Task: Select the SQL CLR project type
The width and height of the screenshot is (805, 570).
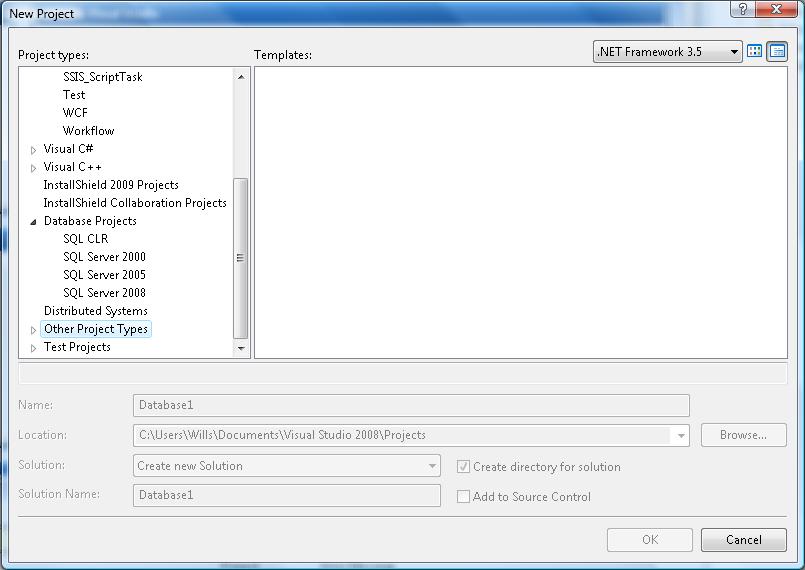Action: pyautogui.click(x=86, y=239)
